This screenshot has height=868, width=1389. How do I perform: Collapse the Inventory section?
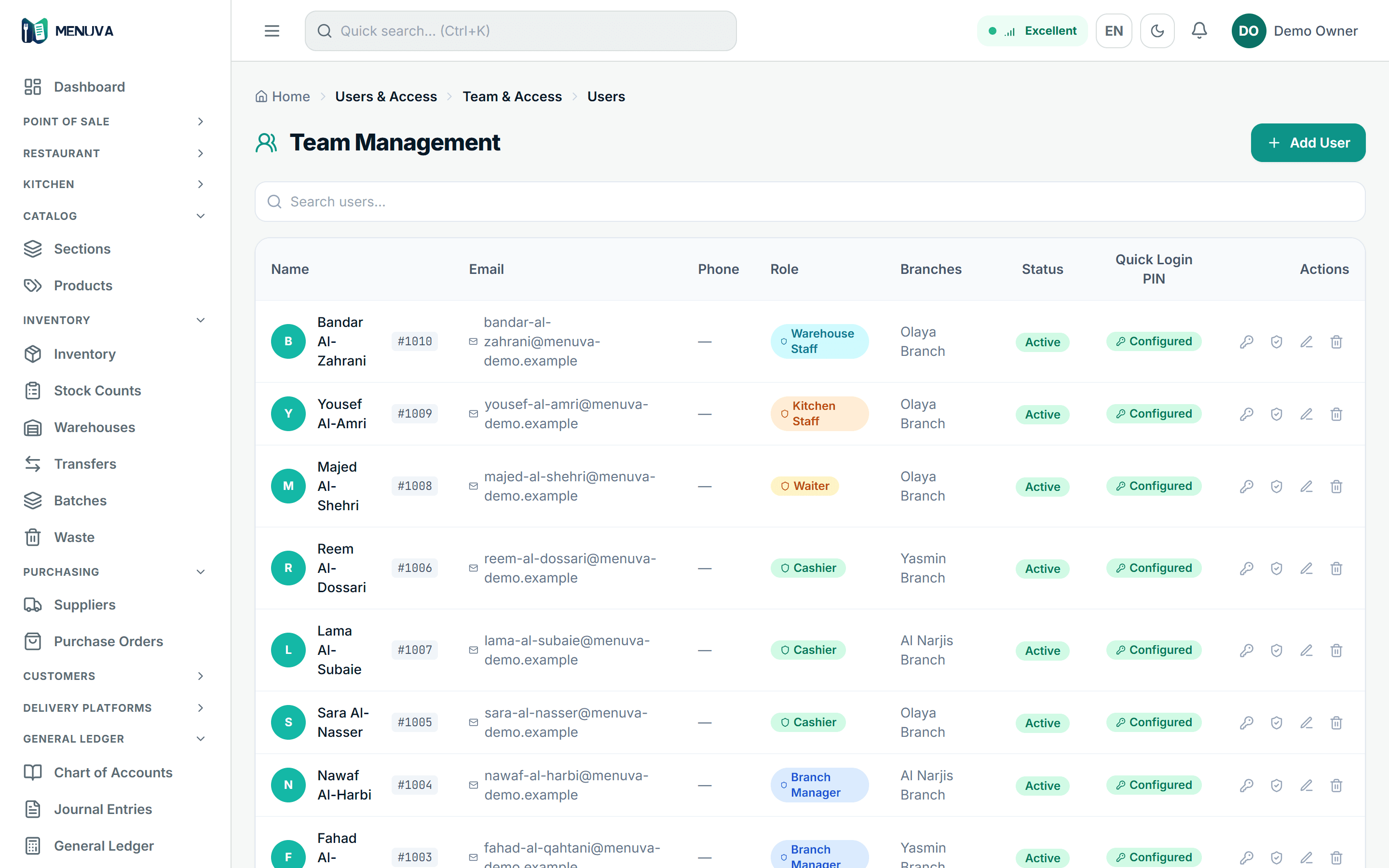(115, 320)
